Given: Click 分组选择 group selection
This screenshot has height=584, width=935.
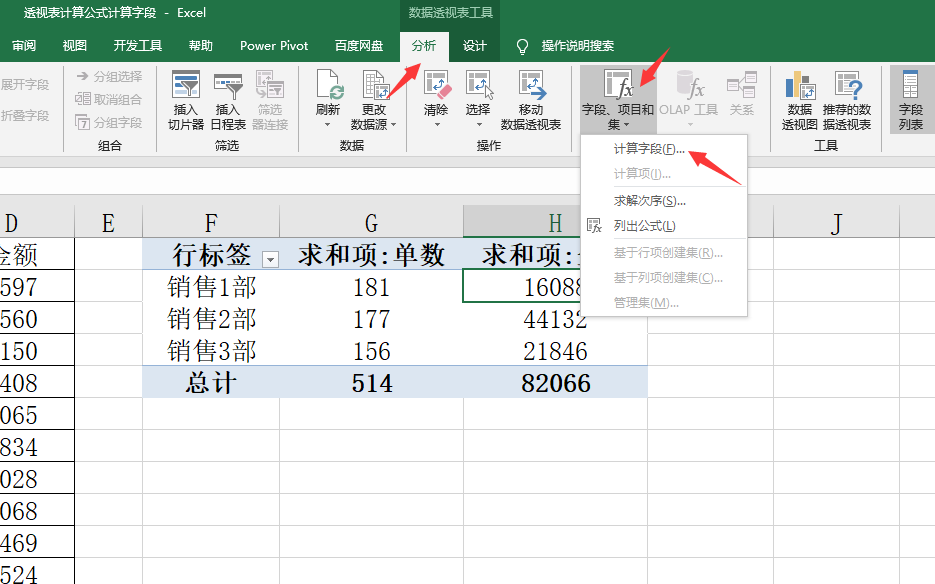Looking at the screenshot, I should click(110, 76).
